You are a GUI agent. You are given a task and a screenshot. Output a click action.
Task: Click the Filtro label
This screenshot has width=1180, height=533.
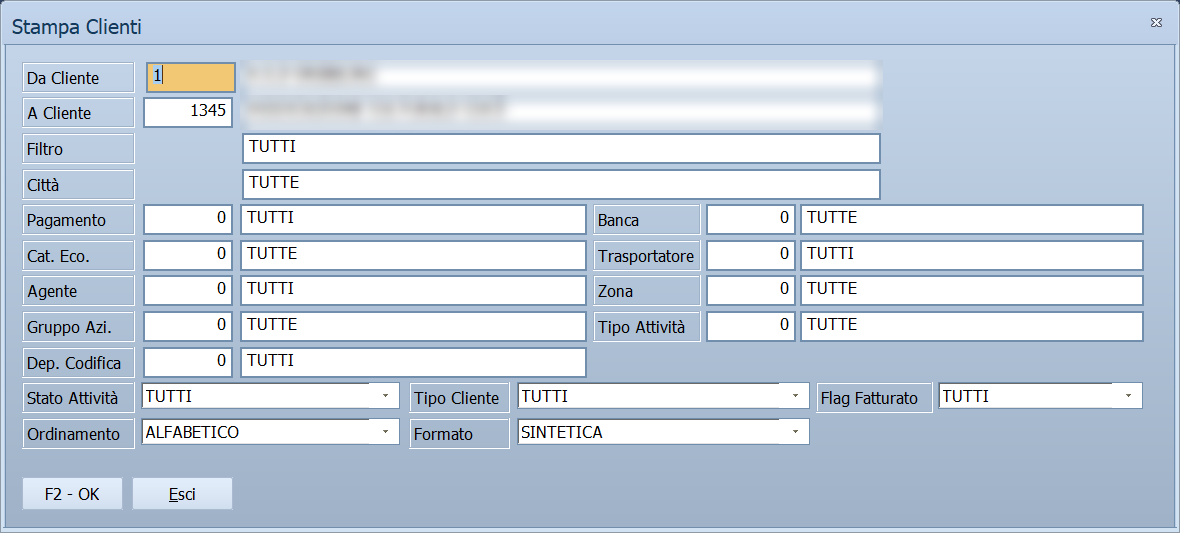78,149
